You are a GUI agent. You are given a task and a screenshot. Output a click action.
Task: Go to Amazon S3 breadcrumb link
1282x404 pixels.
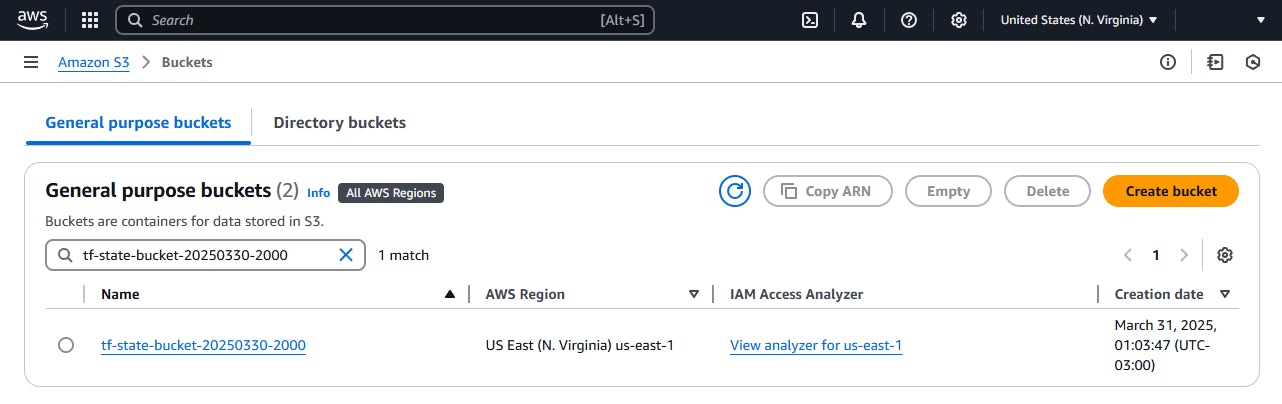click(94, 62)
